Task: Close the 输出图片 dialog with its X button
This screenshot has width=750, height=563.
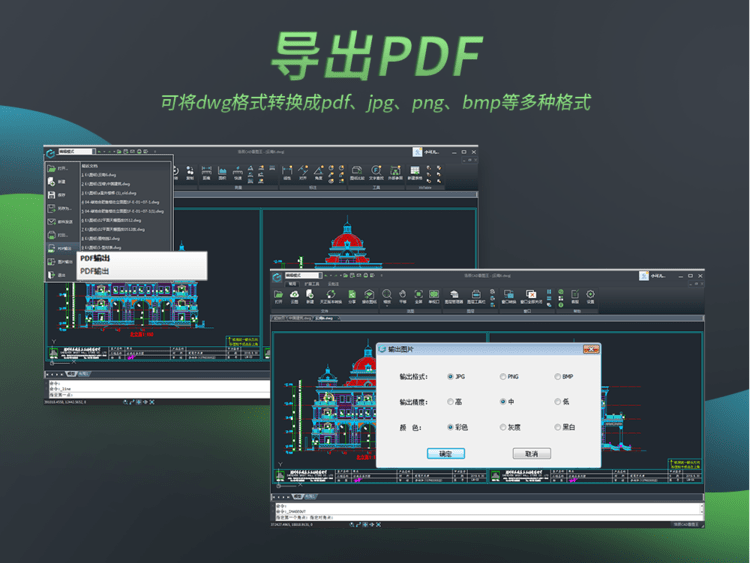Action: coord(591,350)
